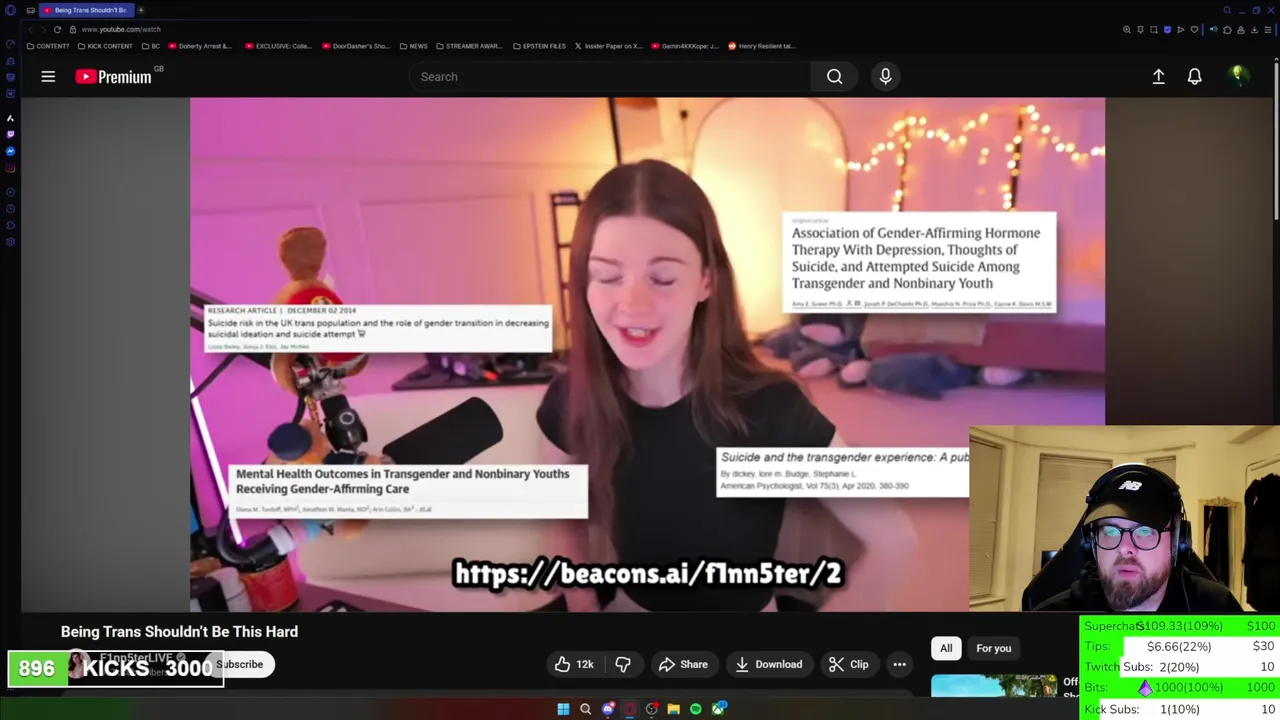Click the pin icon in browser toolbar
The width and height of the screenshot is (1280, 720).
[x=1140, y=30]
